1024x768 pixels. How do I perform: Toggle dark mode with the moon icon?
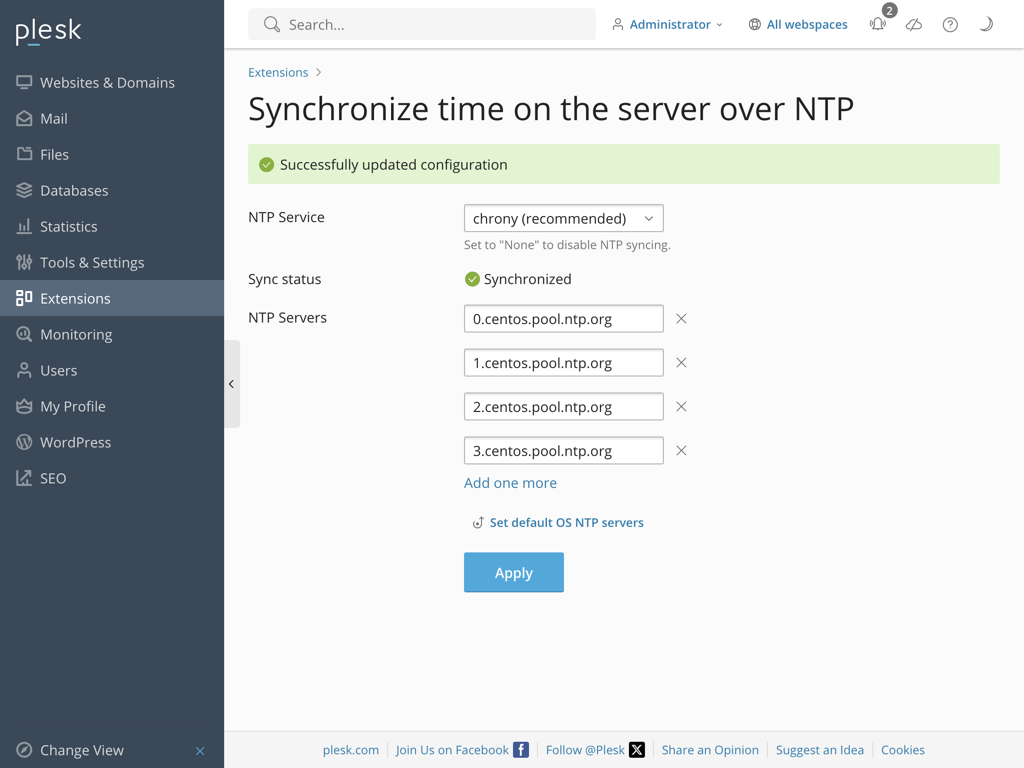985,24
